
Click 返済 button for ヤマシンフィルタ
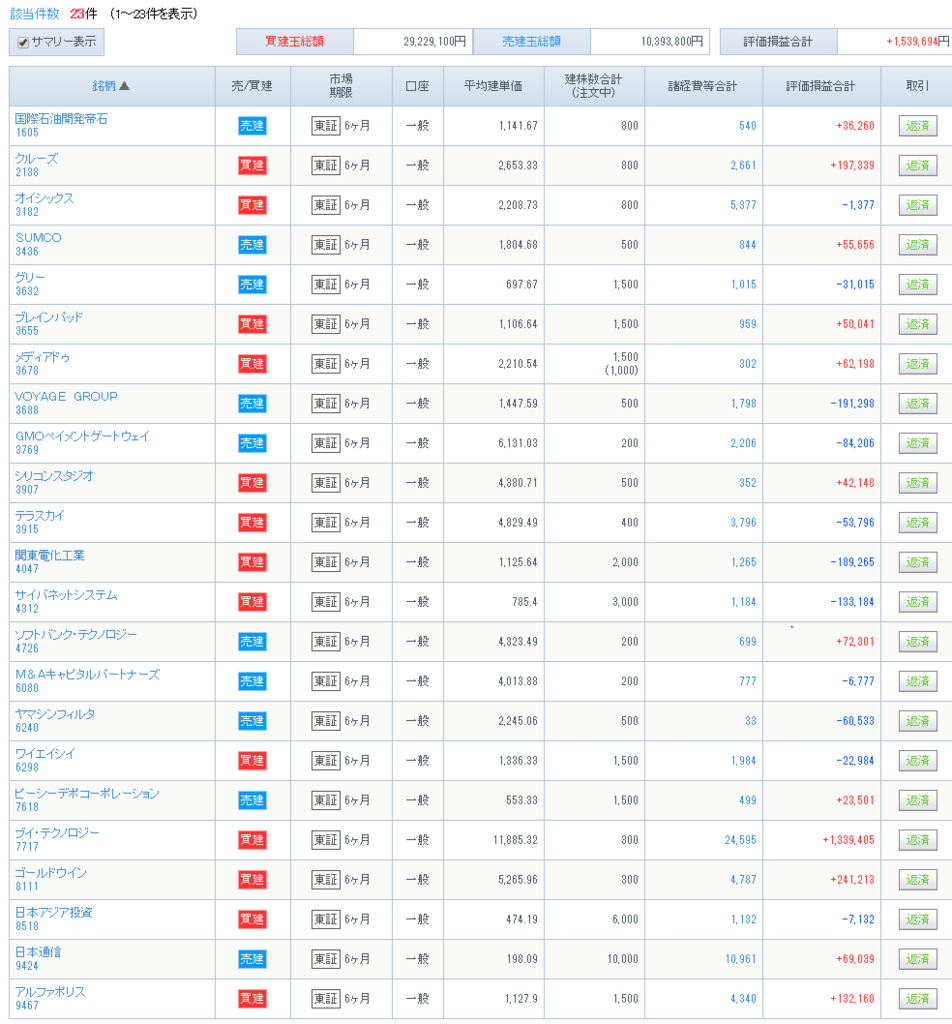click(x=917, y=721)
